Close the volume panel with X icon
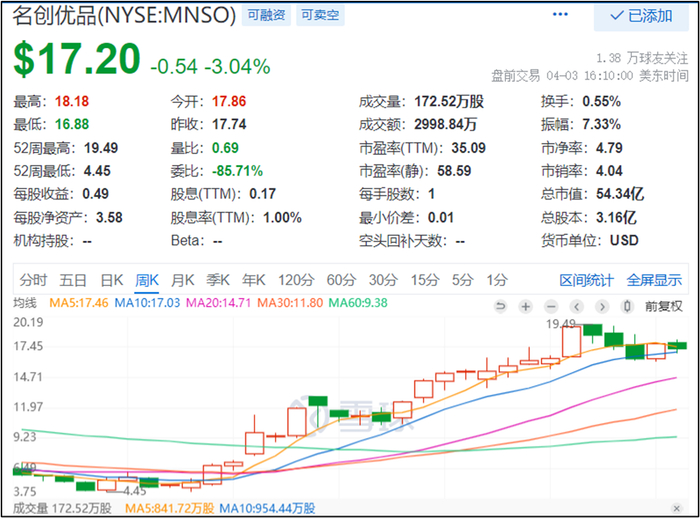The image size is (700, 518). click(x=676, y=508)
